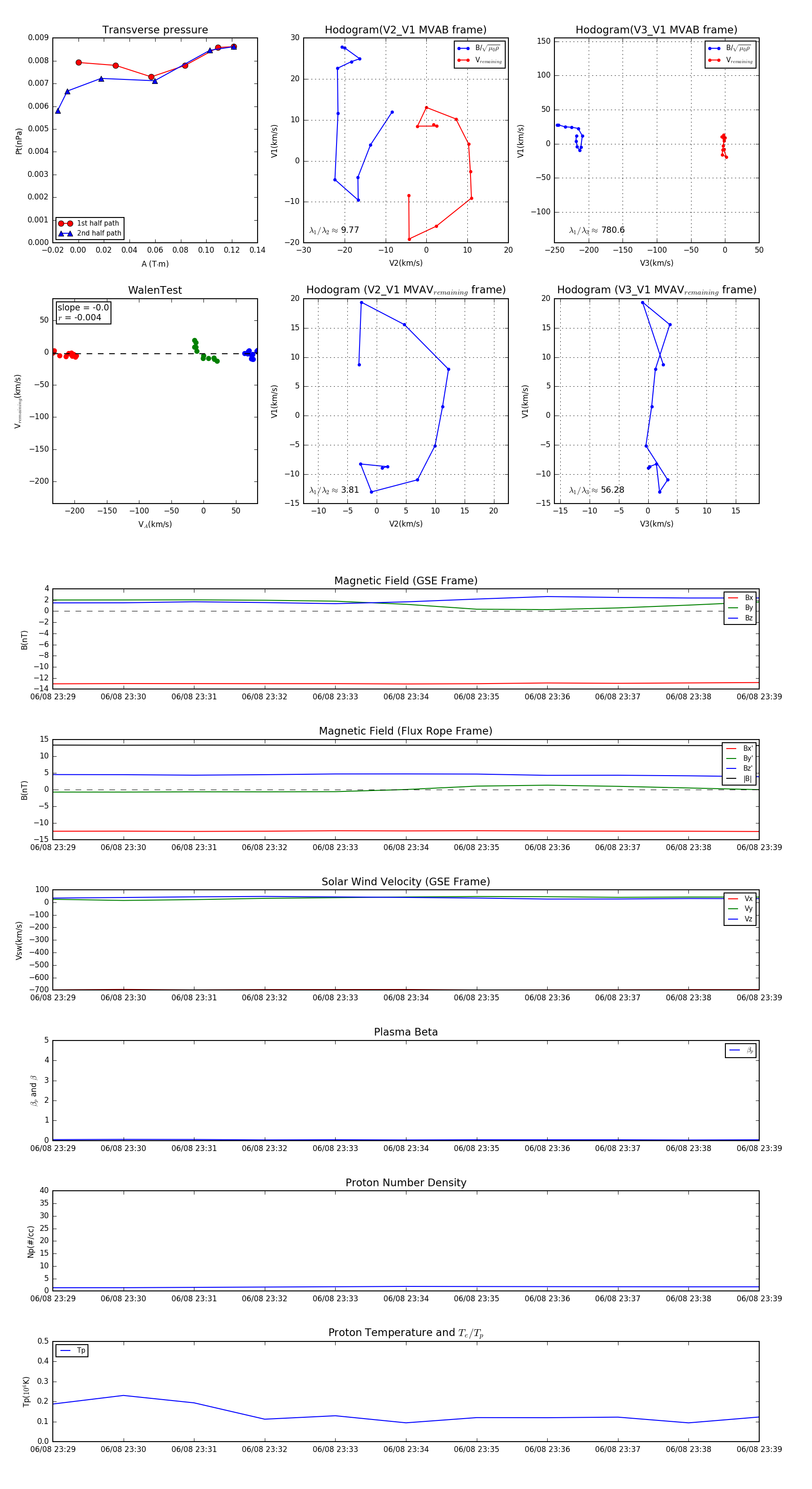This screenshot has width=812, height=1489.
Task: Click the 'Transverse pressure' plot title
Action: [x=155, y=30]
